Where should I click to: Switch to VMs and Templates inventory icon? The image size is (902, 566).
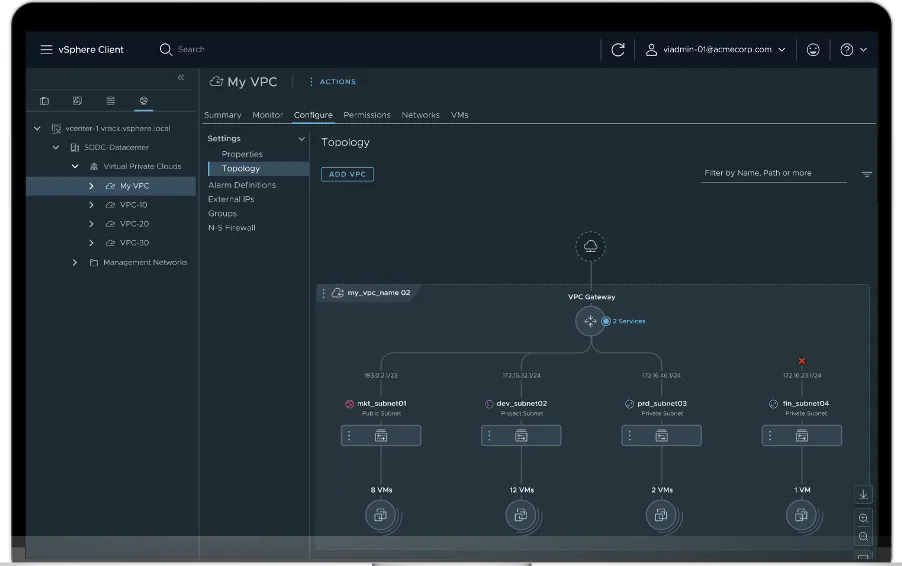pos(77,101)
